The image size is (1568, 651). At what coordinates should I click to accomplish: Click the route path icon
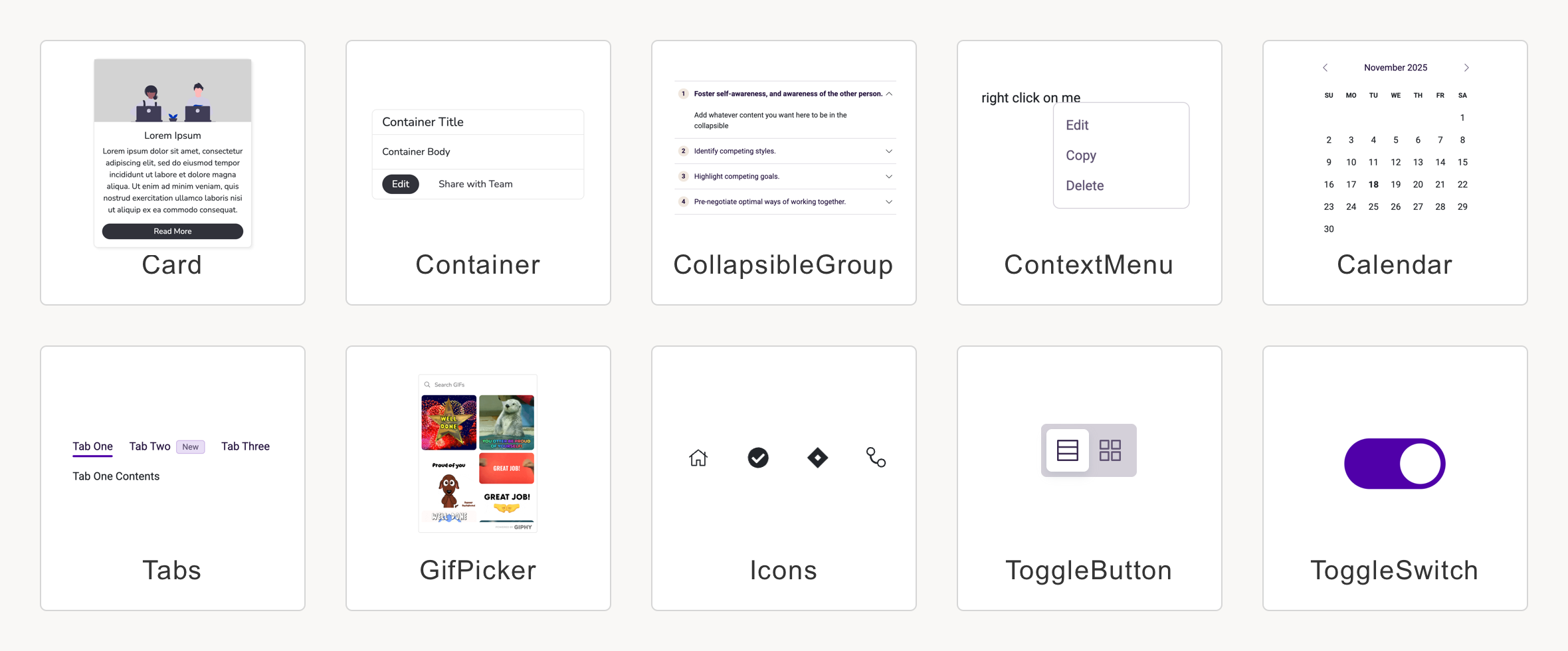pyautogui.click(x=876, y=457)
